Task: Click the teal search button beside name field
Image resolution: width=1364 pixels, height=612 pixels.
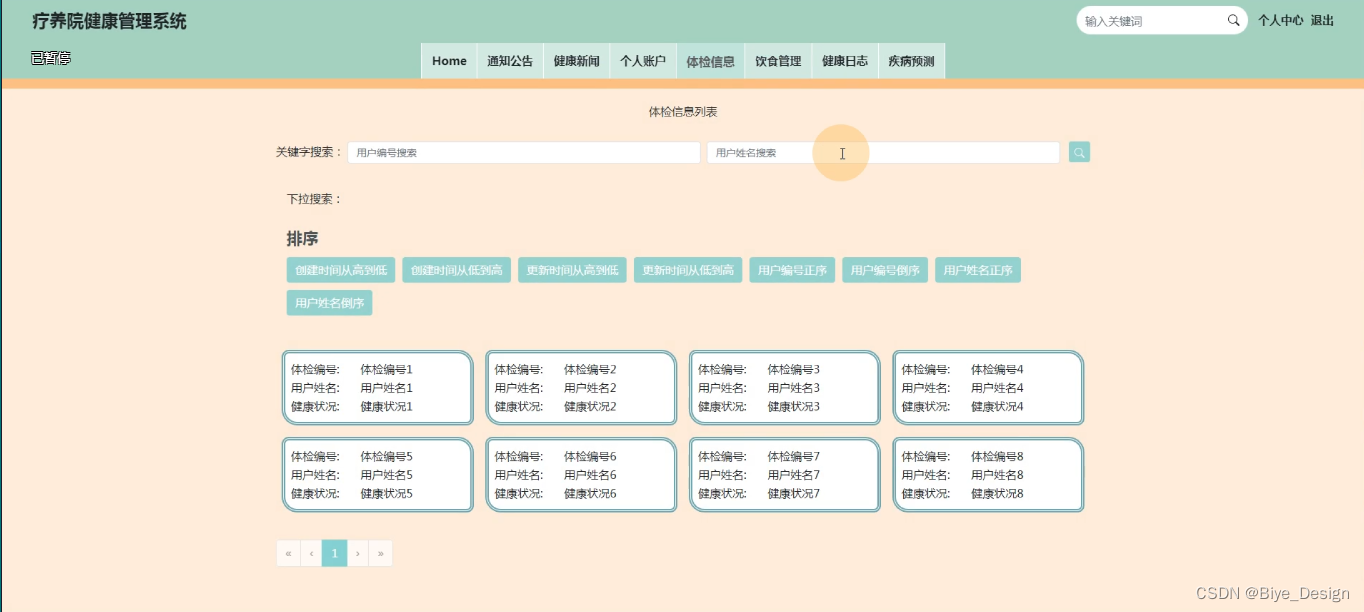Action: [x=1079, y=152]
